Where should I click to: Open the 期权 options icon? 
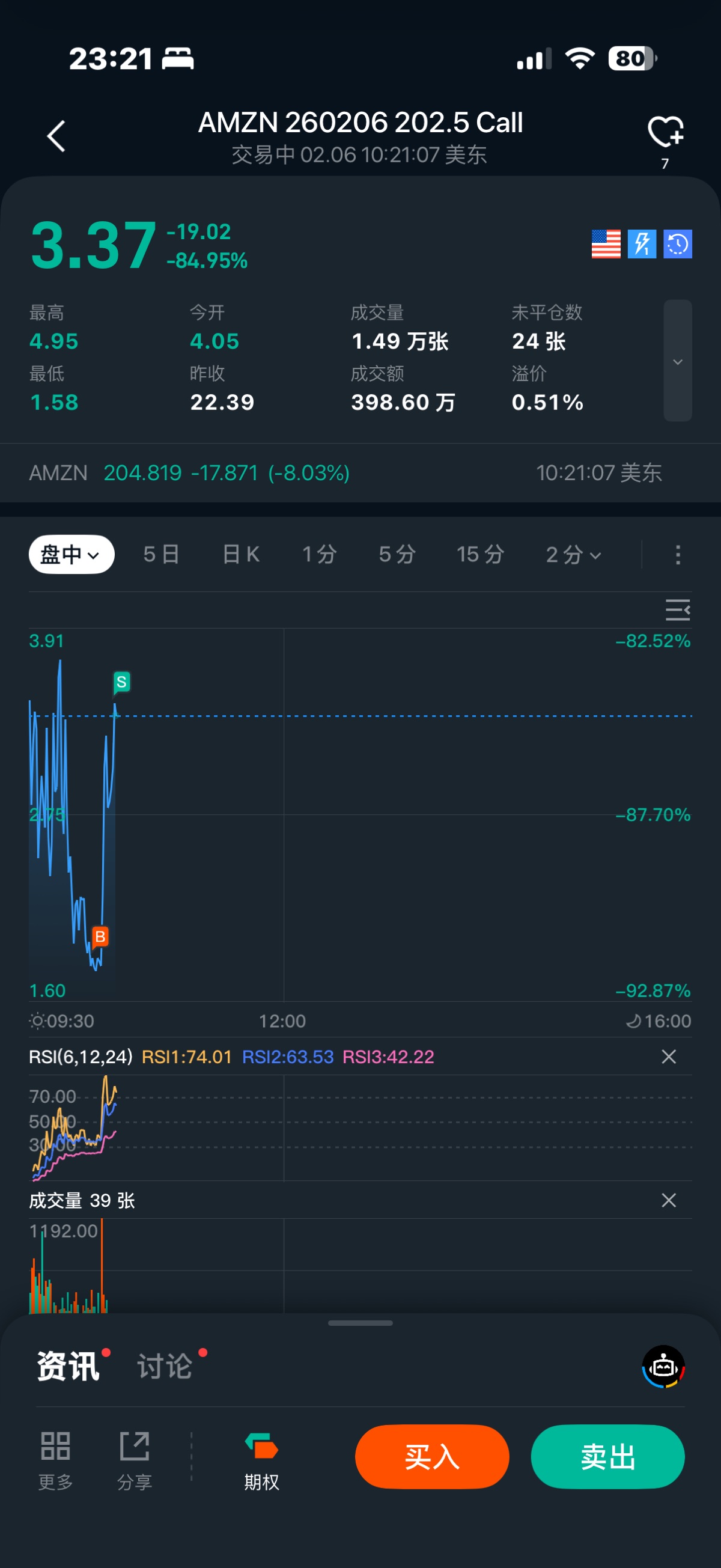pyautogui.click(x=261, y=1459)
